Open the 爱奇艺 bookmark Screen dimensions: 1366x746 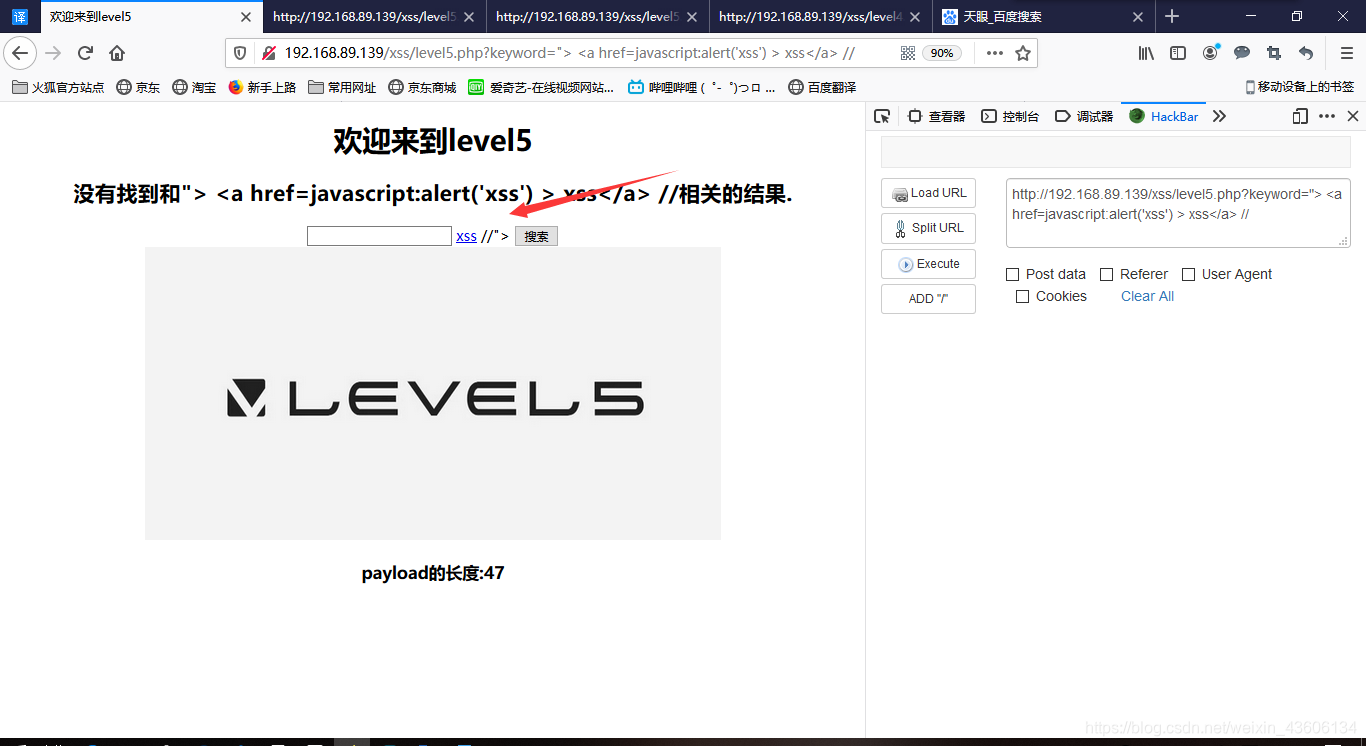coord(541,87)
